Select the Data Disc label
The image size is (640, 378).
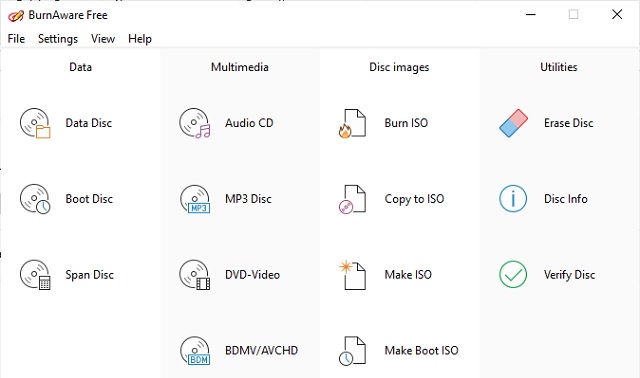89,123
